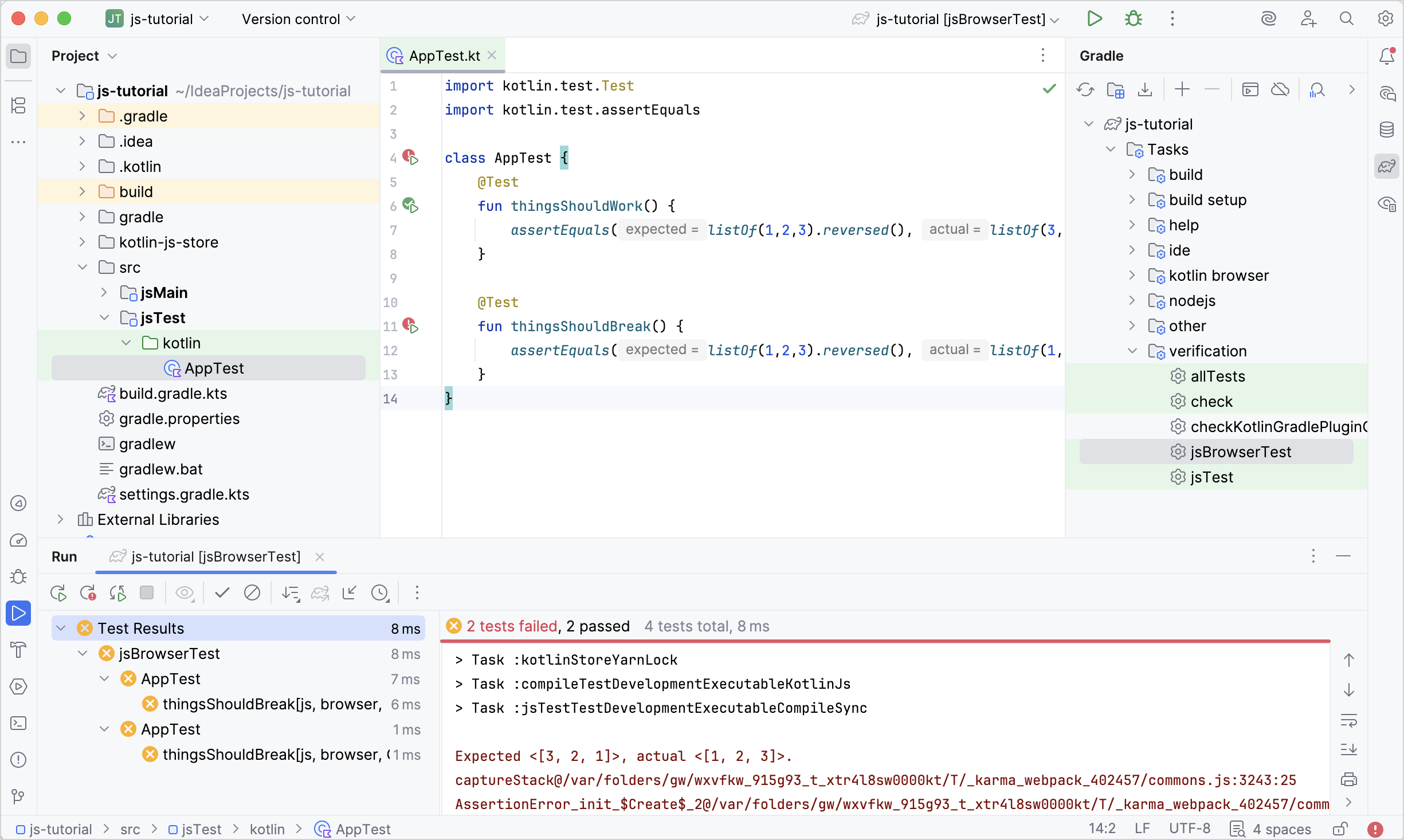This screenshot has width=1404, height=840.
Task: Toggle scroll to end of console
Action: (x=1349, y=749)
